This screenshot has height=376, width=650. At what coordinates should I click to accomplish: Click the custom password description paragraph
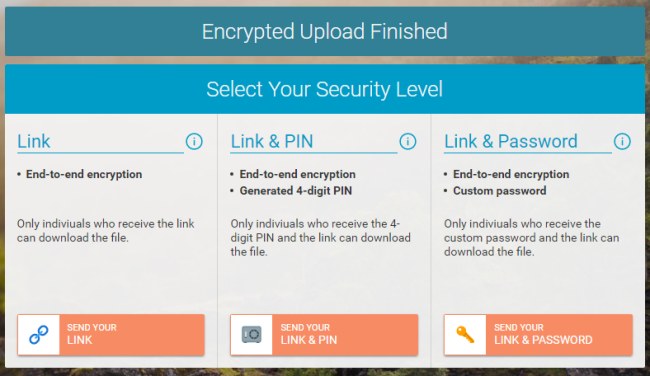click(x=531, y=238)
